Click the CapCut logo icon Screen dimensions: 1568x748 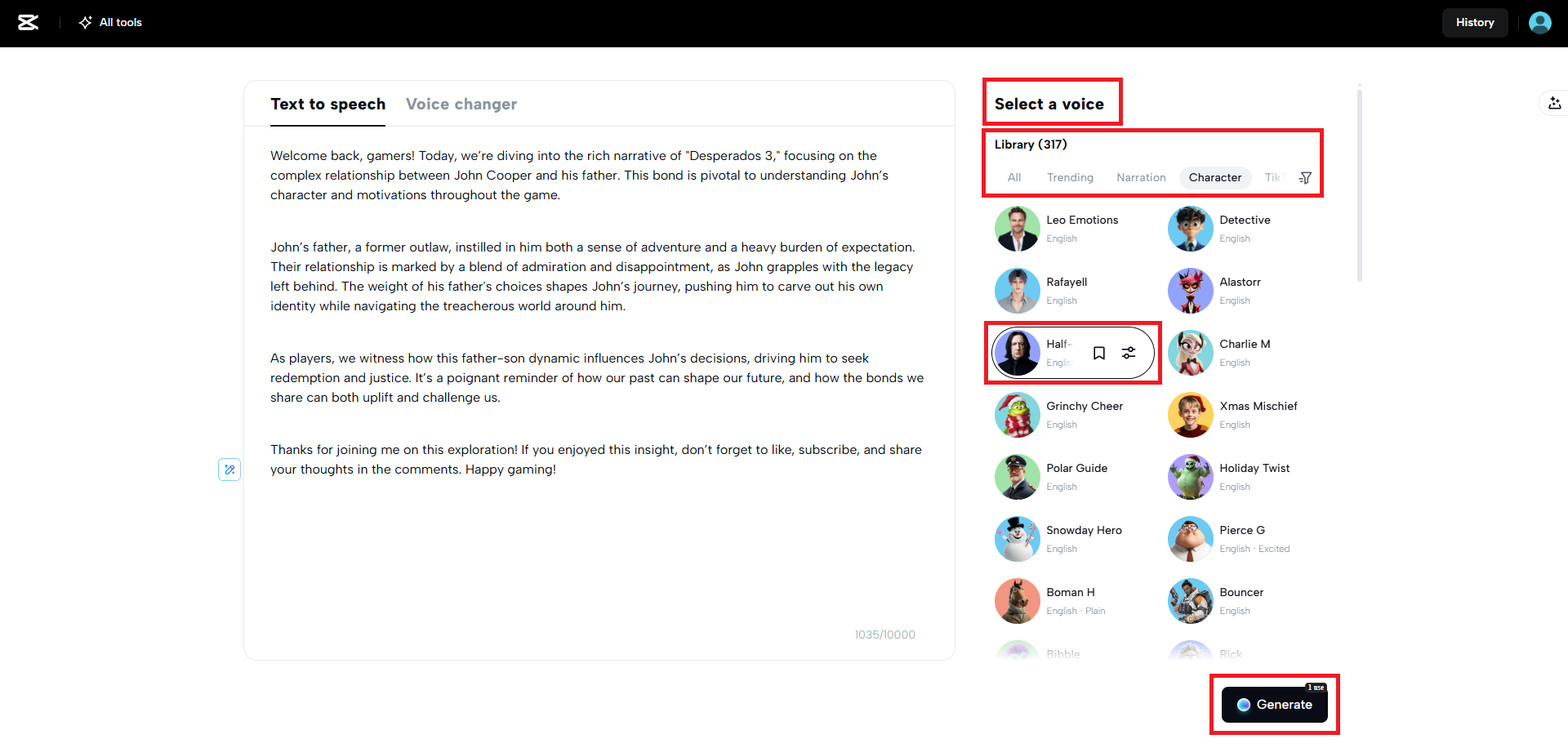(x=29, y=23)
